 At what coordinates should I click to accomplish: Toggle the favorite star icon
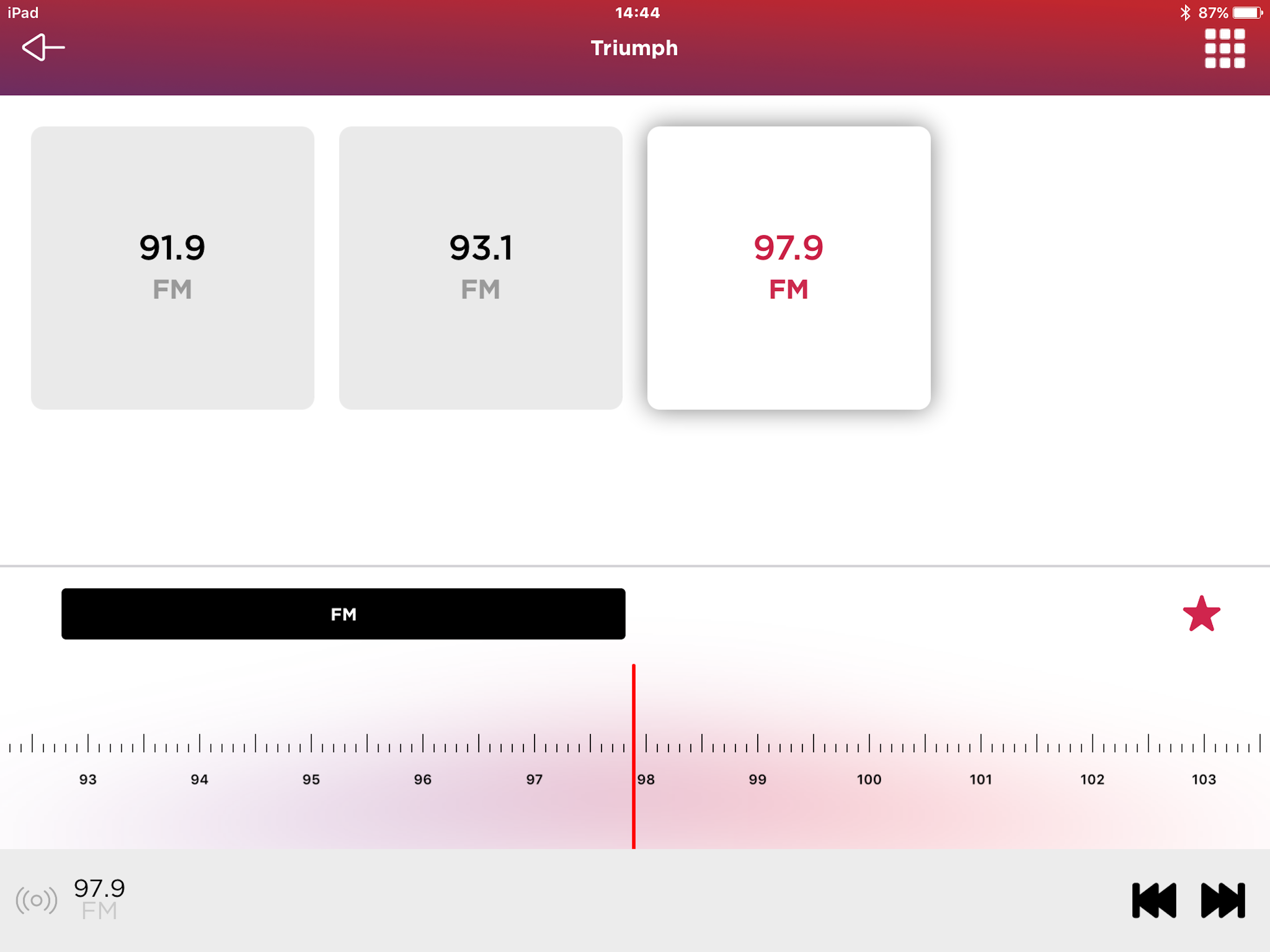click(x=1202, y=614)
